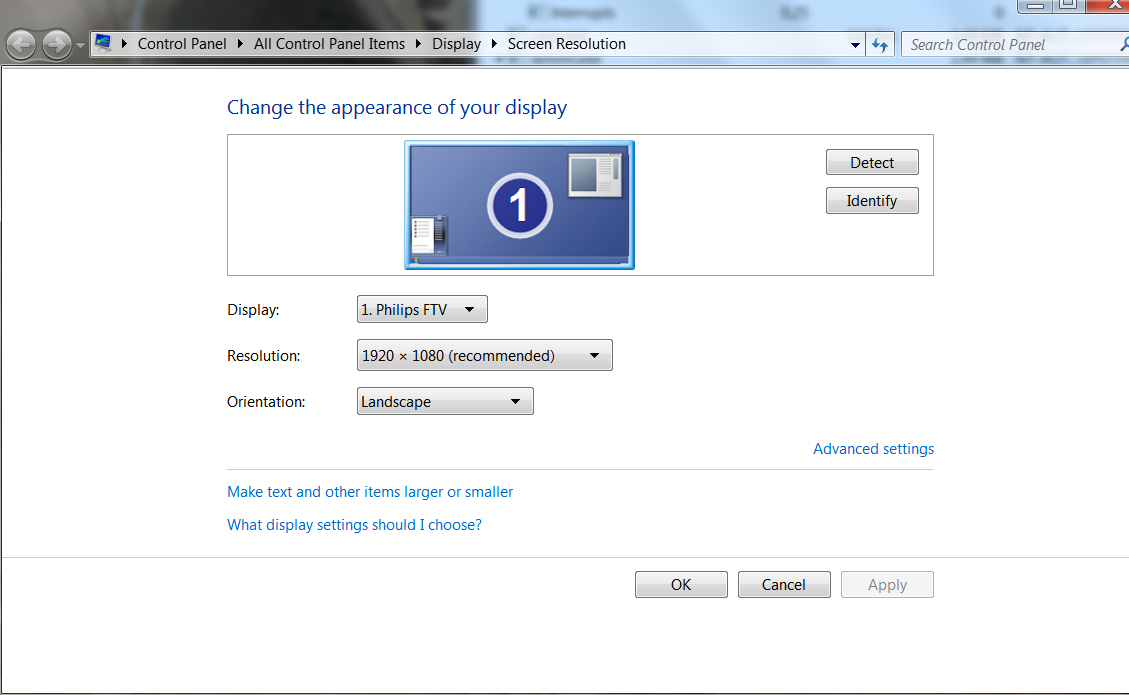Screen dimensions: 1129x695
Task: Open the Resolution dropdown 1920 × 1080
Action: 485,355
